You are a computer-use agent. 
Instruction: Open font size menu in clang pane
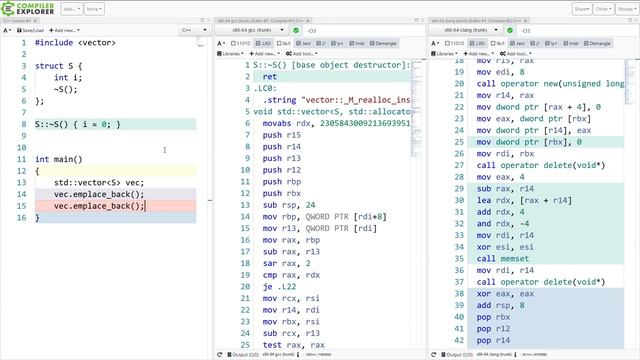[x=435, y=43]
